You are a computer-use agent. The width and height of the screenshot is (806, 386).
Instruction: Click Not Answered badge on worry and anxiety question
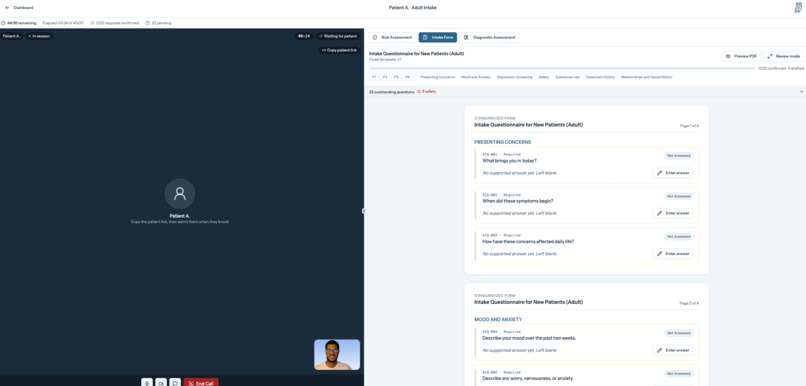click(x=679, y=374)
